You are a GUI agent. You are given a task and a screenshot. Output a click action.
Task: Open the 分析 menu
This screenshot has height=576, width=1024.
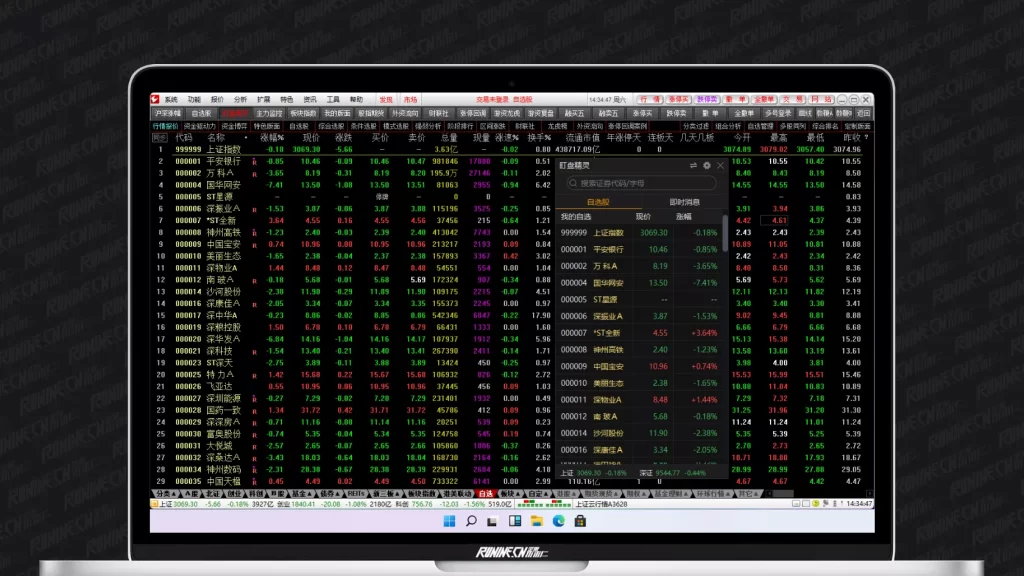(240, 100)
